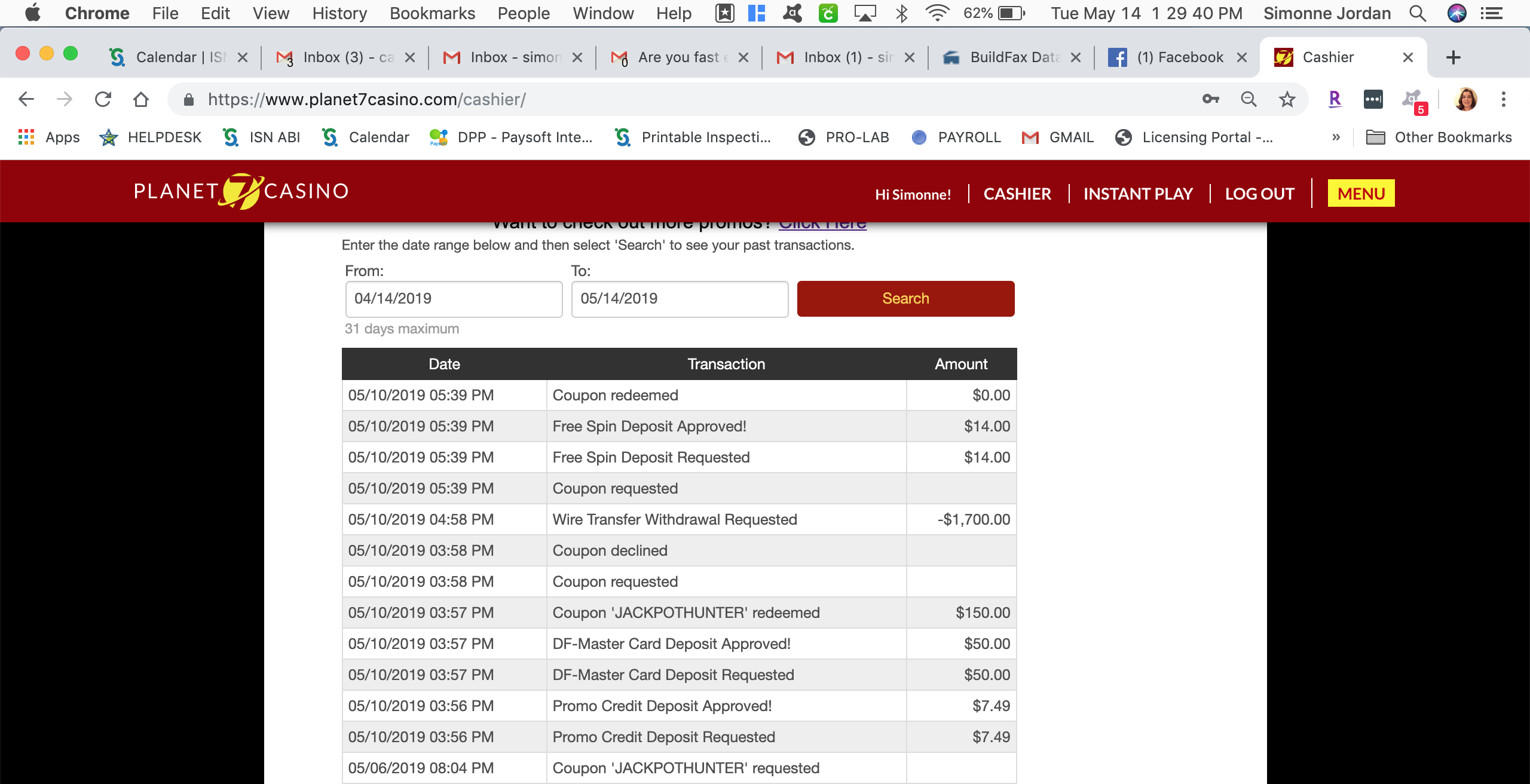
Task: Open the saved password key icon
Action: click(x=1211, y=99)
